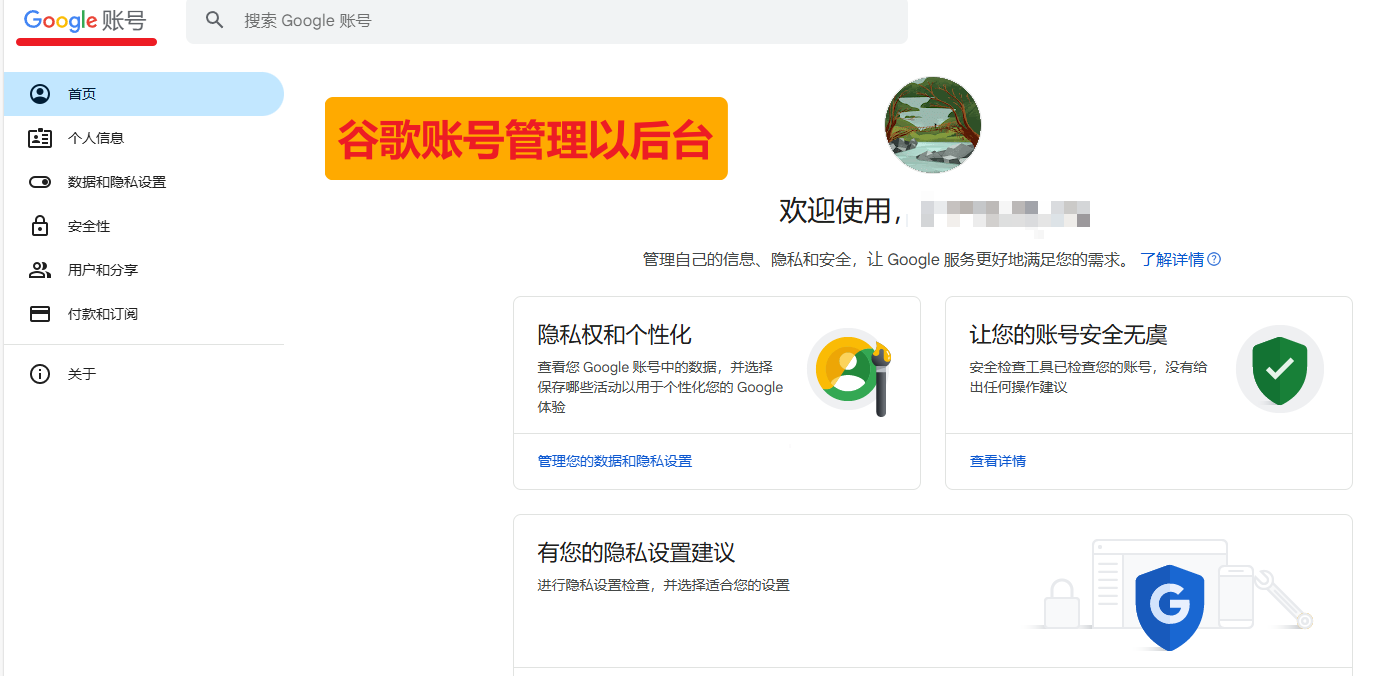Open the 首页 sidebar item

point(142,94)
